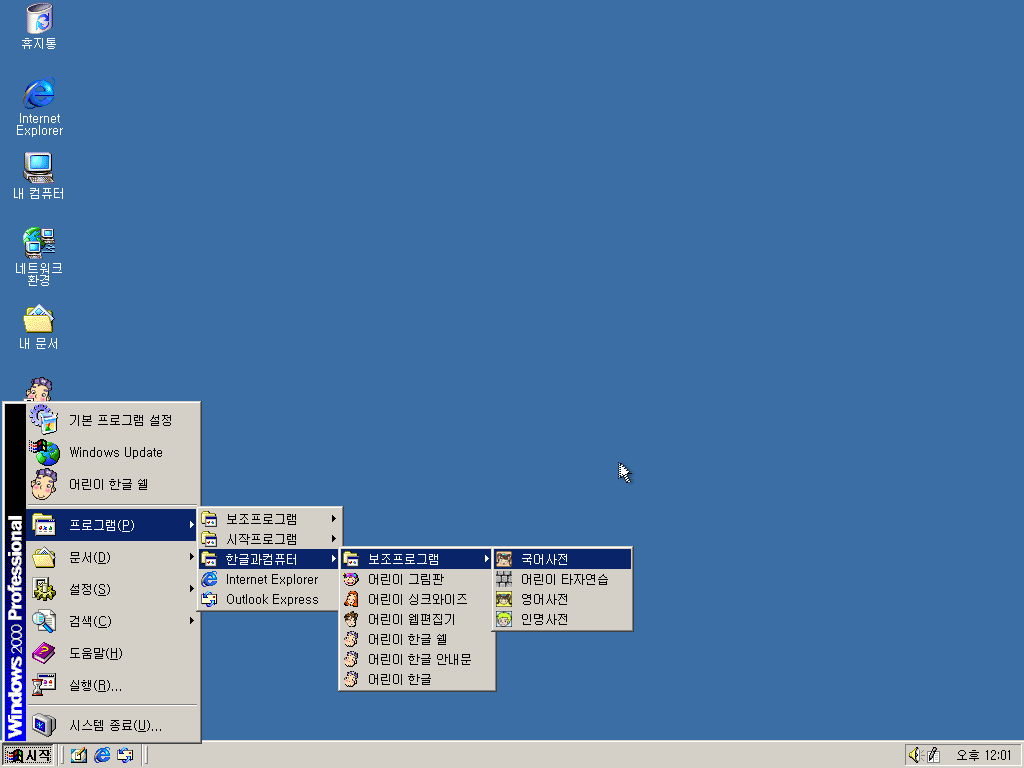The height and width of the screenshot is (768, 1024).
Task: Expand the 시작프로그램 folder submenu
Action: pos(270,539)
